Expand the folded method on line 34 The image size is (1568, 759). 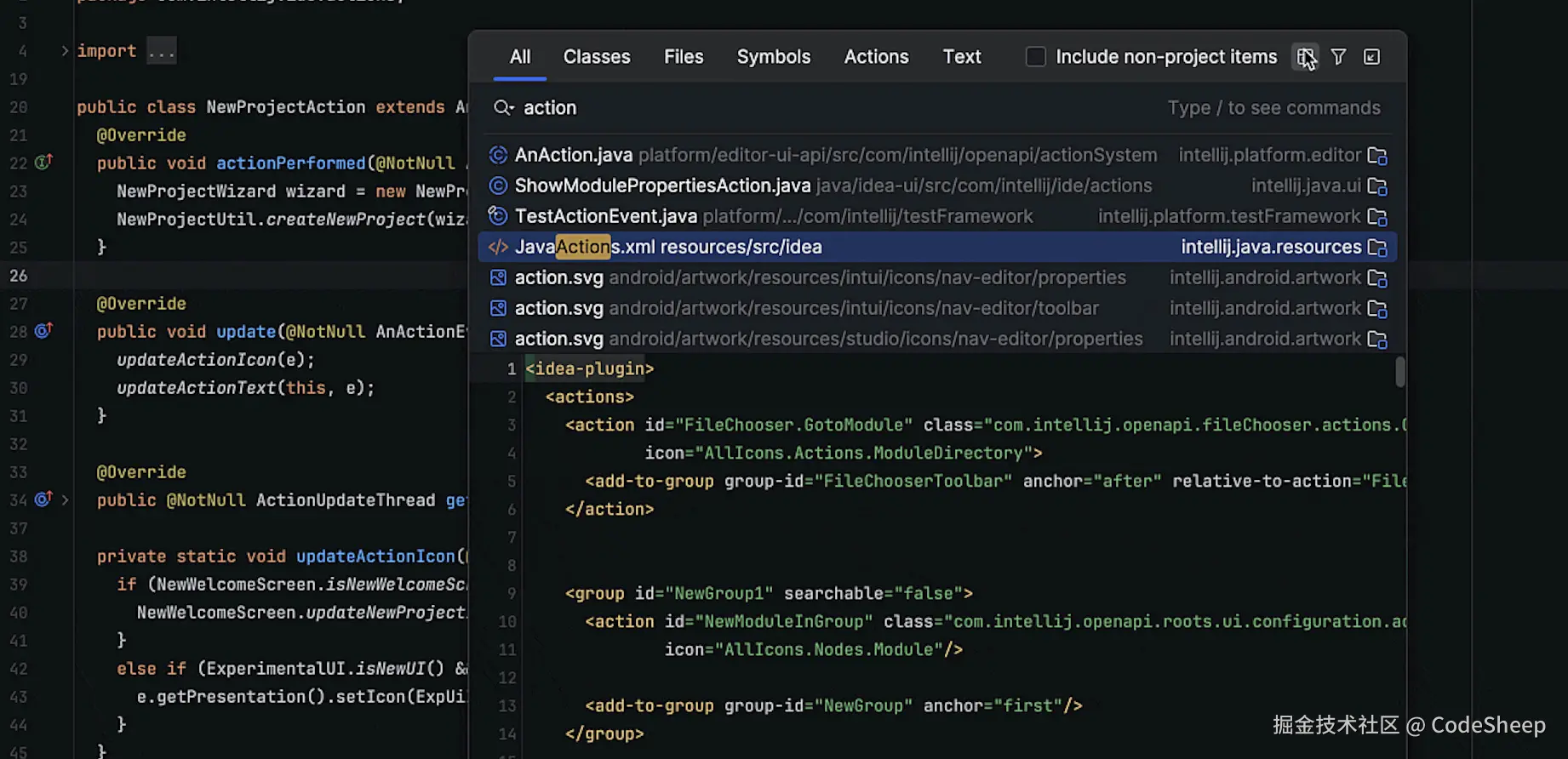pyautogui.click(x=65, y=499)
